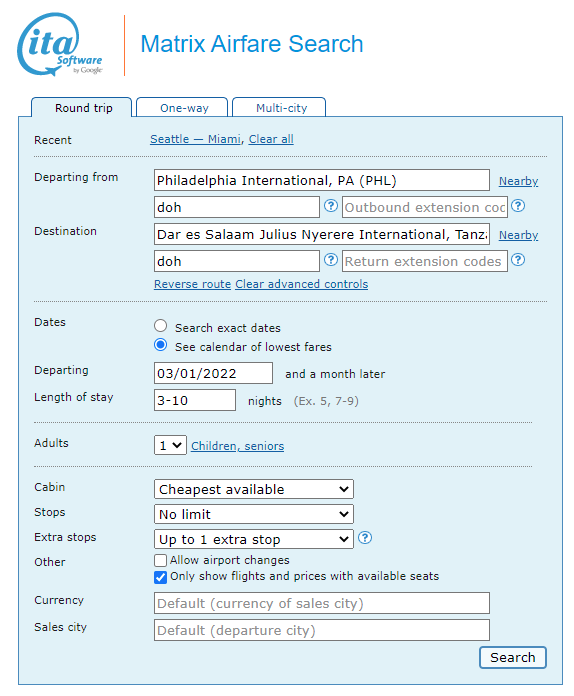Open the Children, seniors link
Screen dimensions: 574x696
click(238, 446)
